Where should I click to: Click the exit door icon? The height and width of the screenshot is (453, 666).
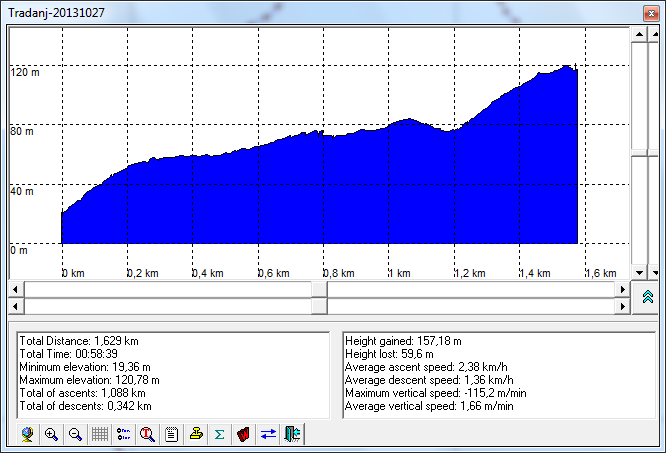[292, 434]
